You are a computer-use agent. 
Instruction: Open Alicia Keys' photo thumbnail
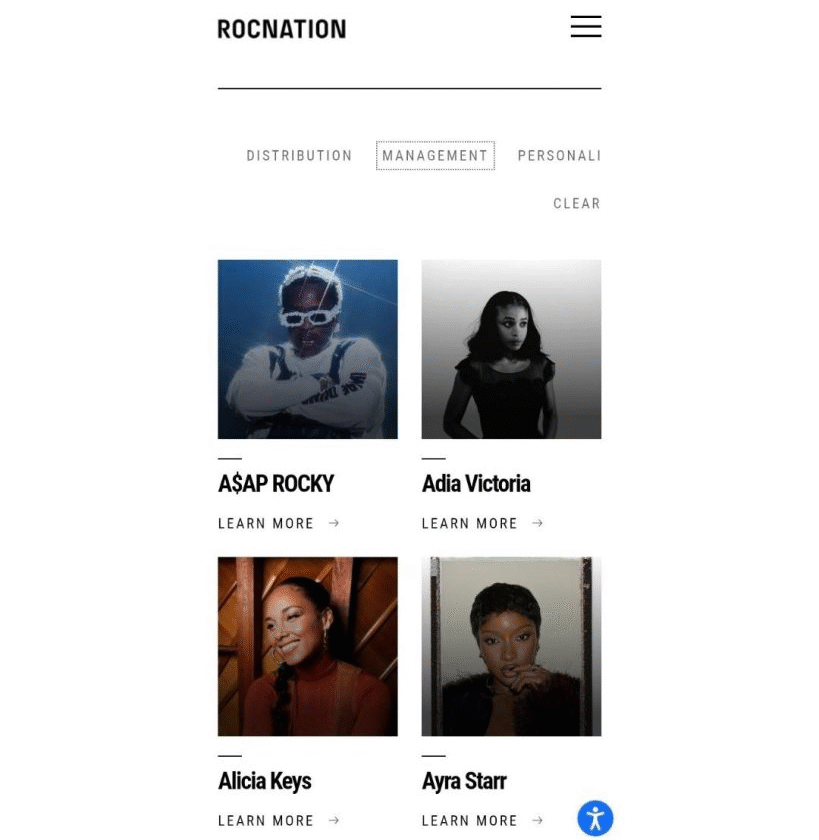(307, 646)
